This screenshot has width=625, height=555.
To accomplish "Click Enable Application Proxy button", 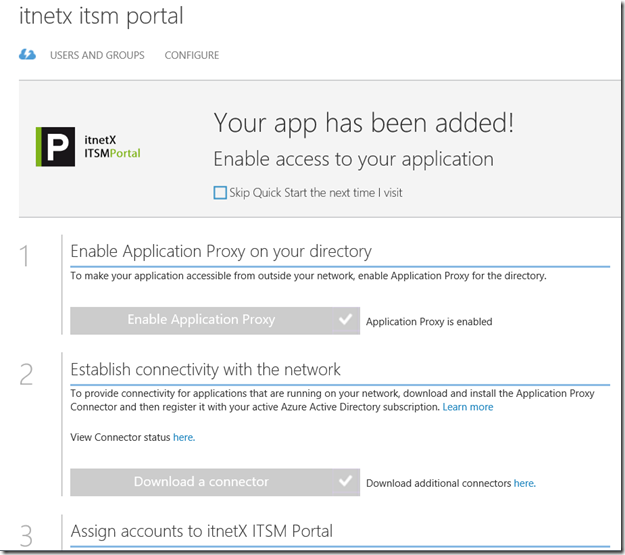I will [215, 320].
